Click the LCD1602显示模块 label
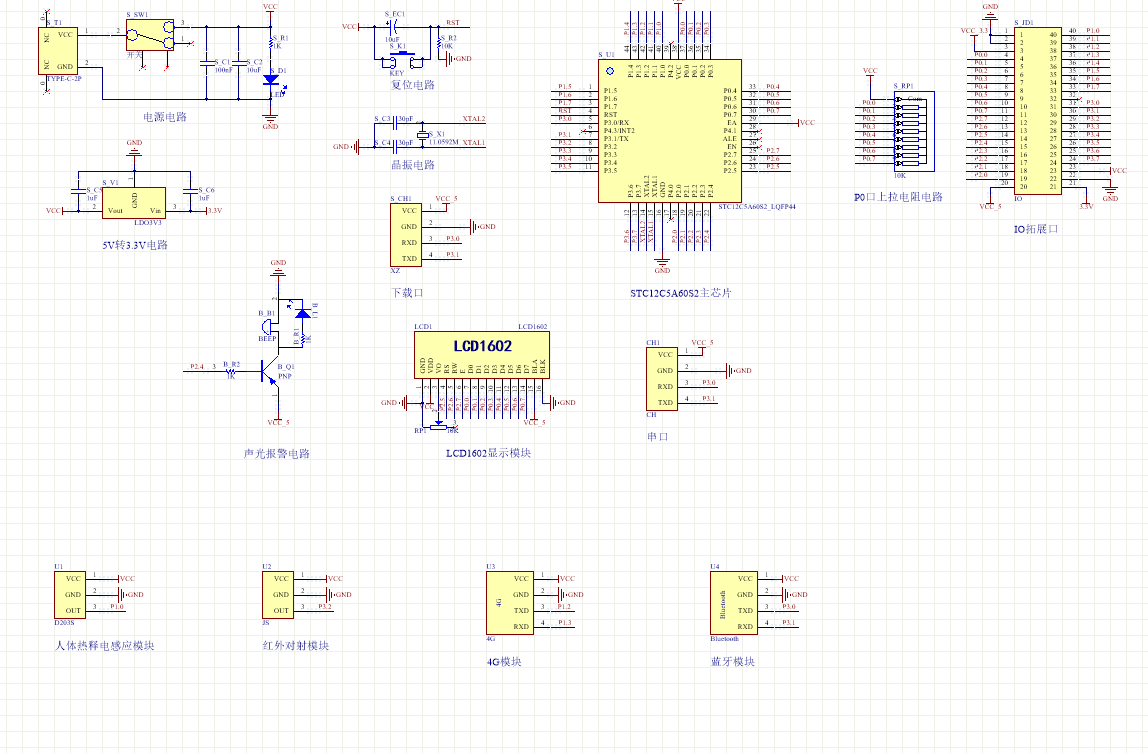The width and height of the screenshot is (1148, 753). [488, 453]
